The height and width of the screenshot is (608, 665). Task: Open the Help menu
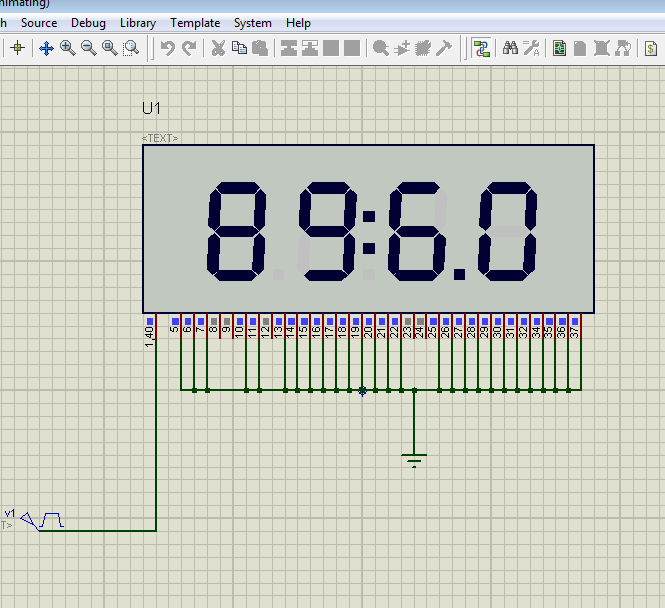tap(298, 23)
